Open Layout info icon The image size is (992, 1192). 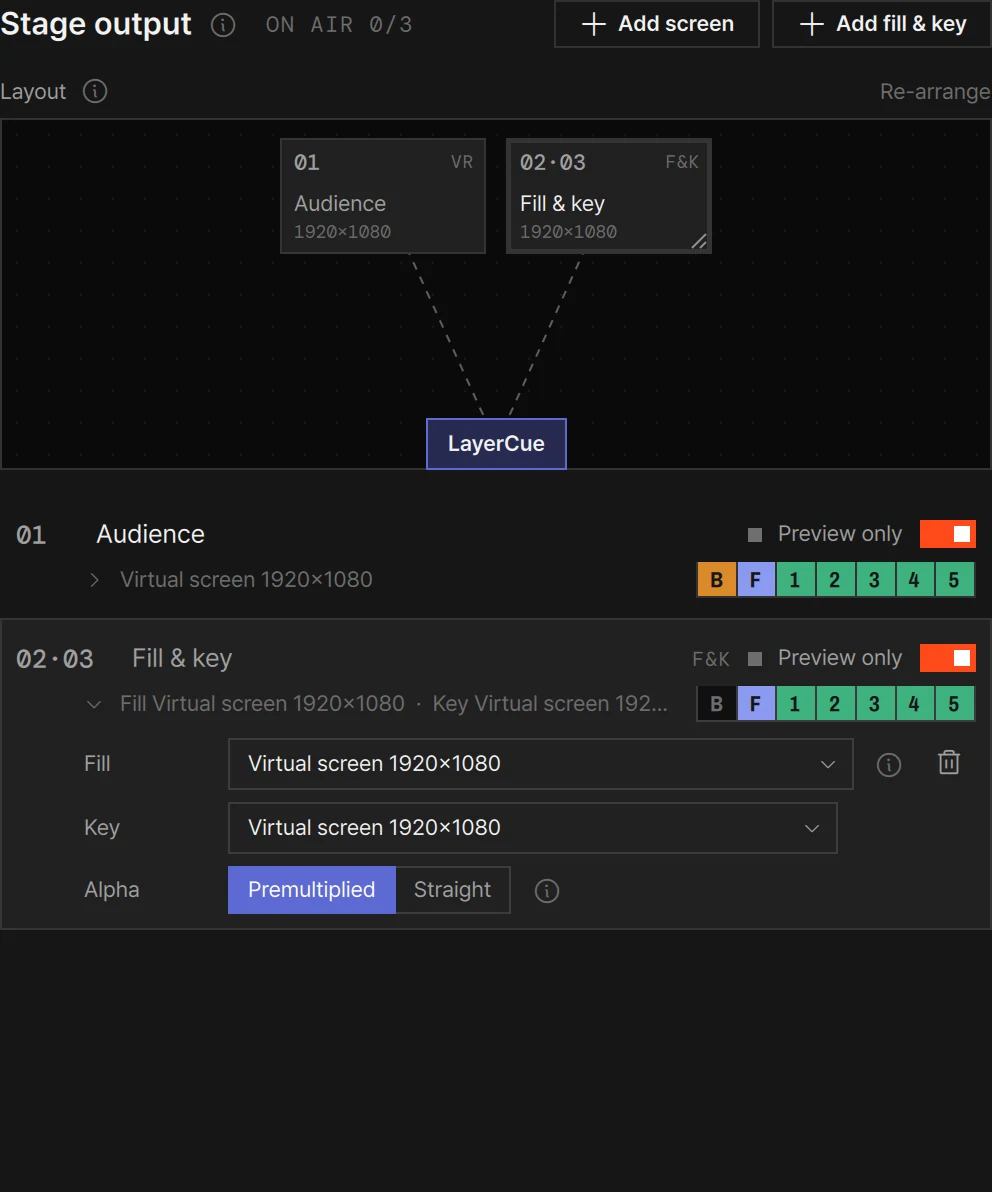pos(95,91)
